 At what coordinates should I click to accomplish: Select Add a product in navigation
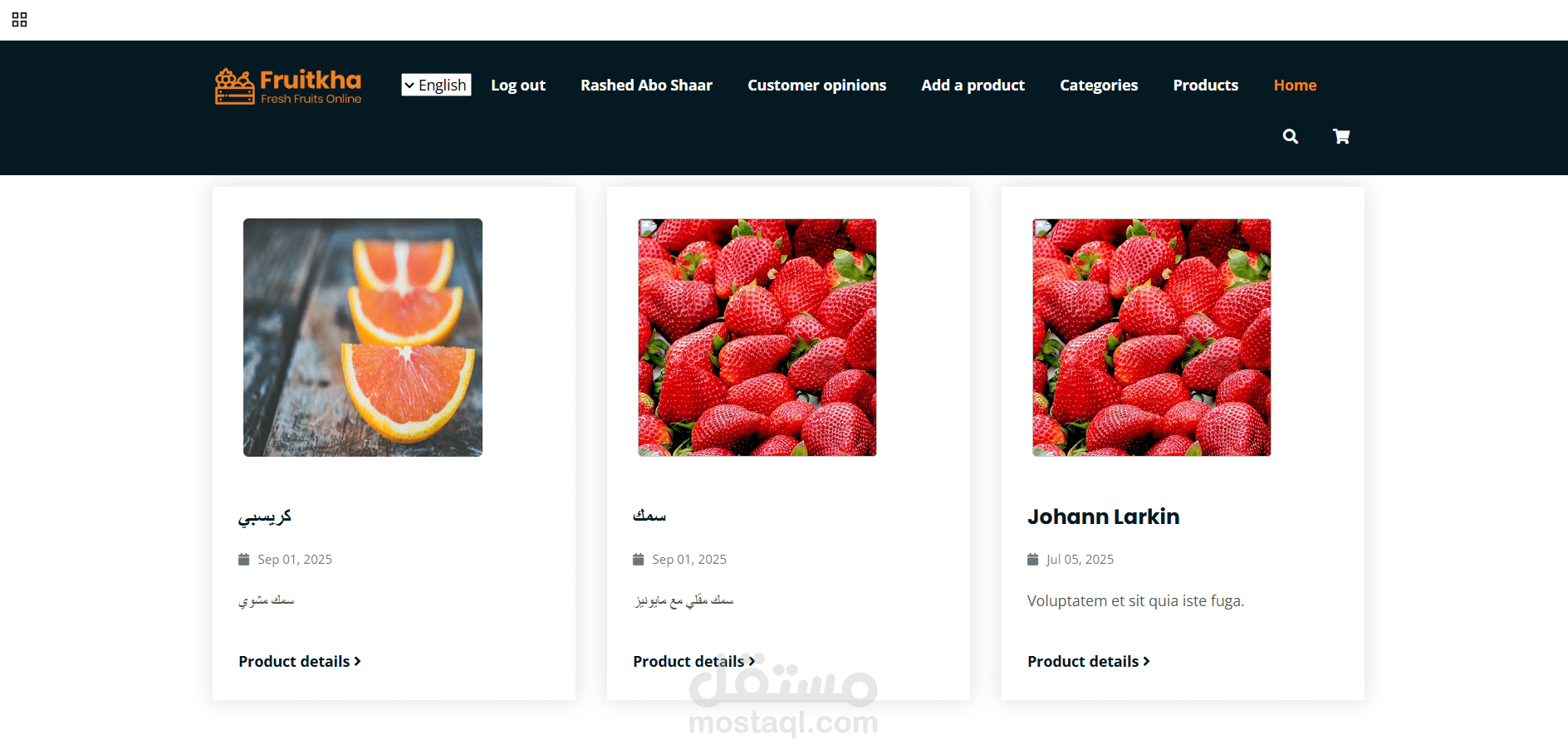coord(973,85)
